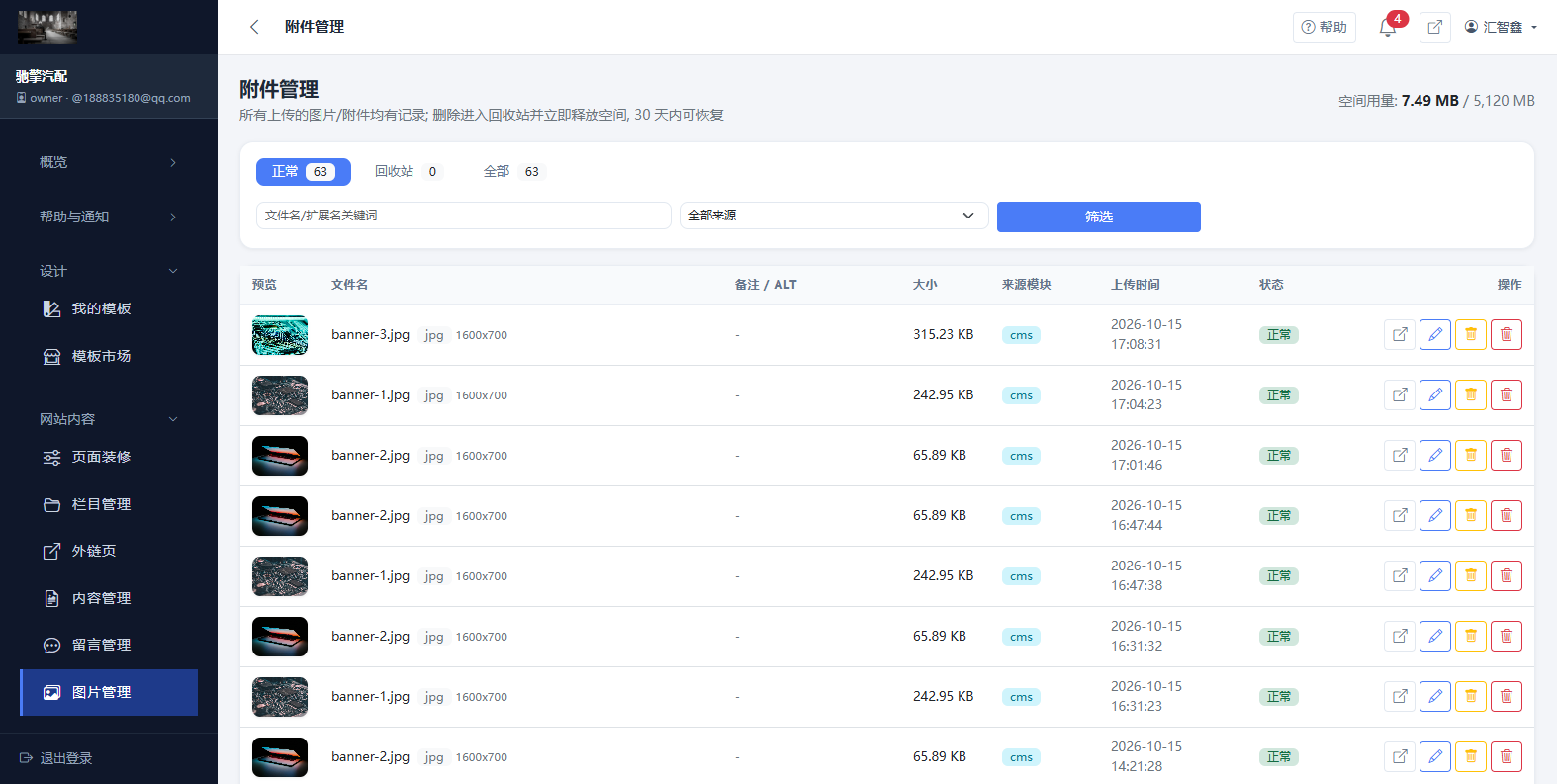Click the 帮助 help button
Image resolution: width=1557 pixels, height=784 pixels.
click(x=1325, y=27)
